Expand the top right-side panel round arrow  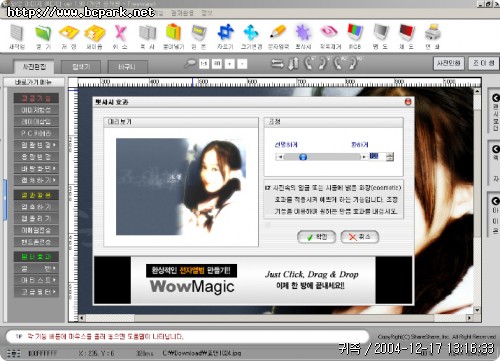pyautogui.click(x=496, y=98)
